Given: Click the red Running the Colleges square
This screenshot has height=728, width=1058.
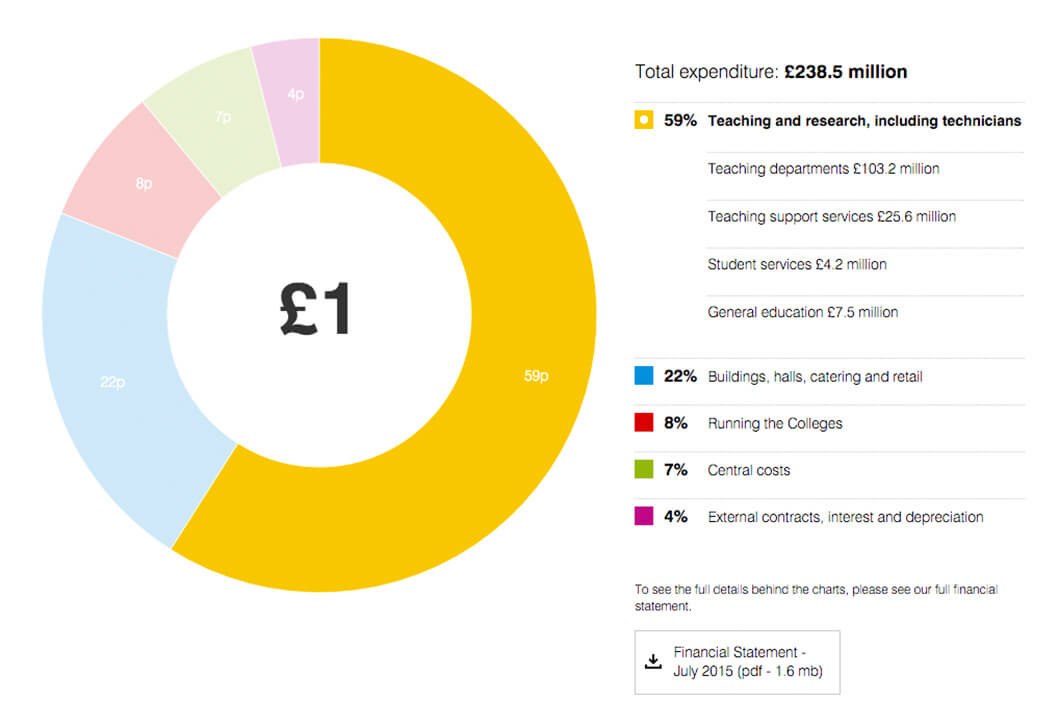Looking at the screenshot, I should 644,423.
